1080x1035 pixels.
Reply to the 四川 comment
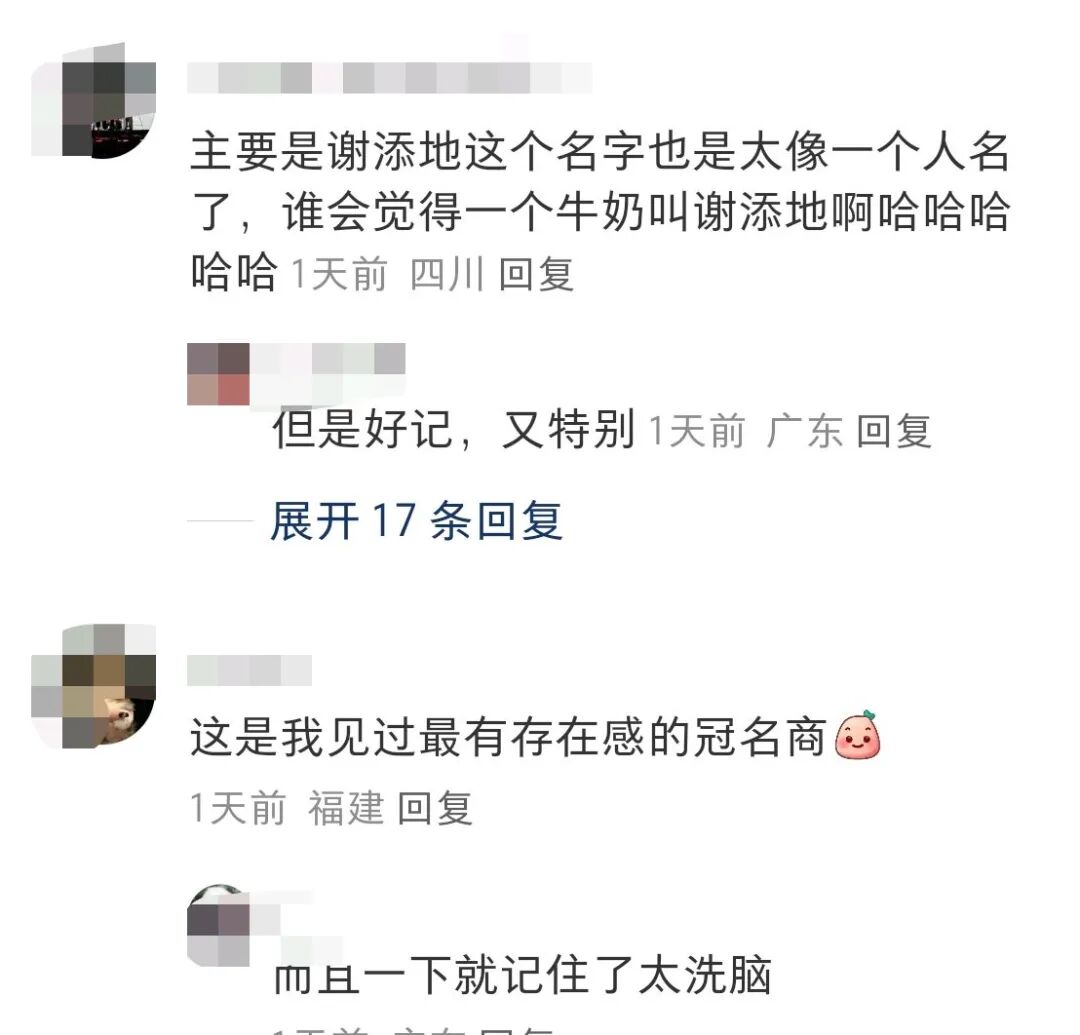pos(537,274)
